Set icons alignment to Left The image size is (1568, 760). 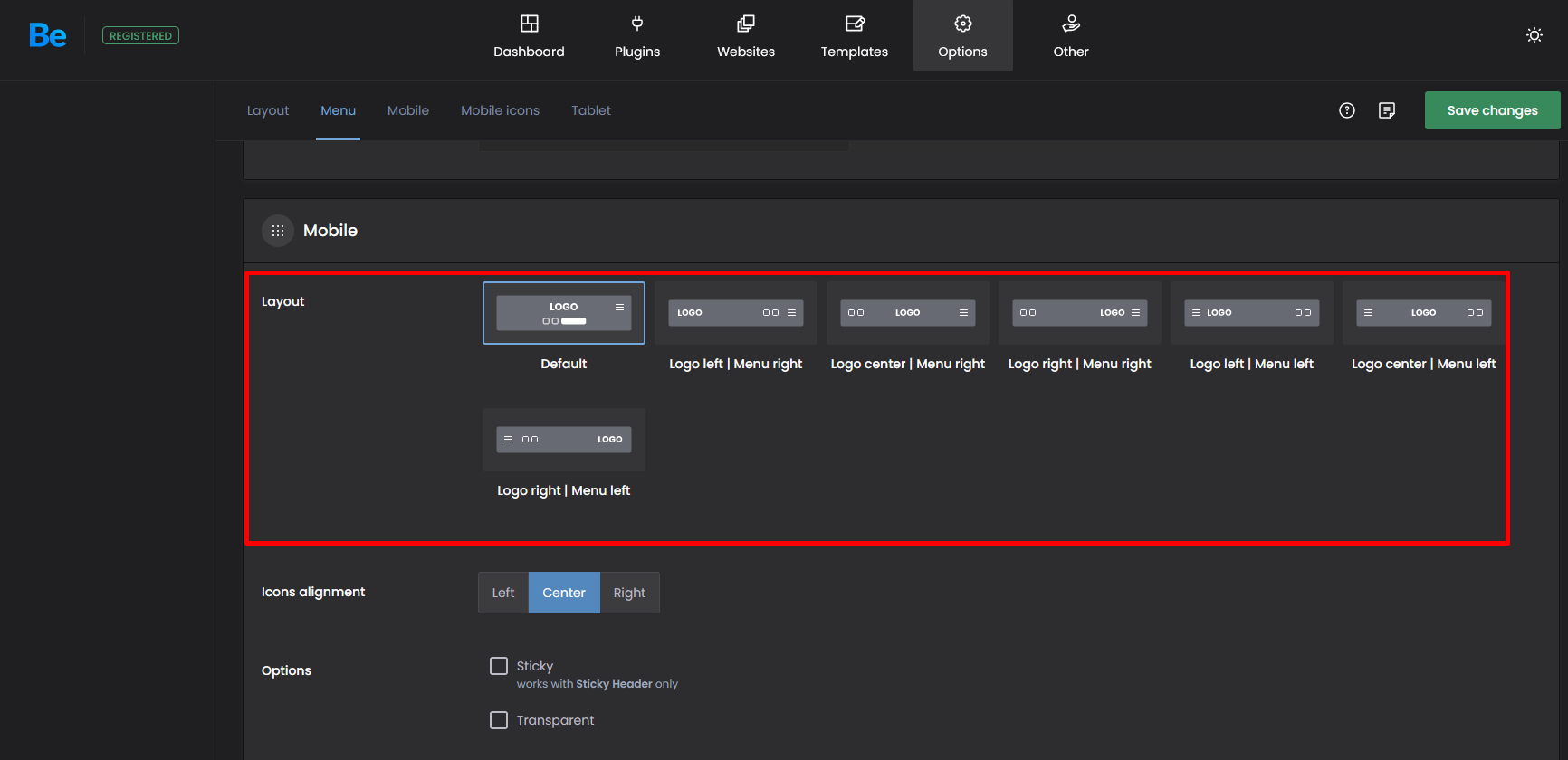(x=503, y=593)
